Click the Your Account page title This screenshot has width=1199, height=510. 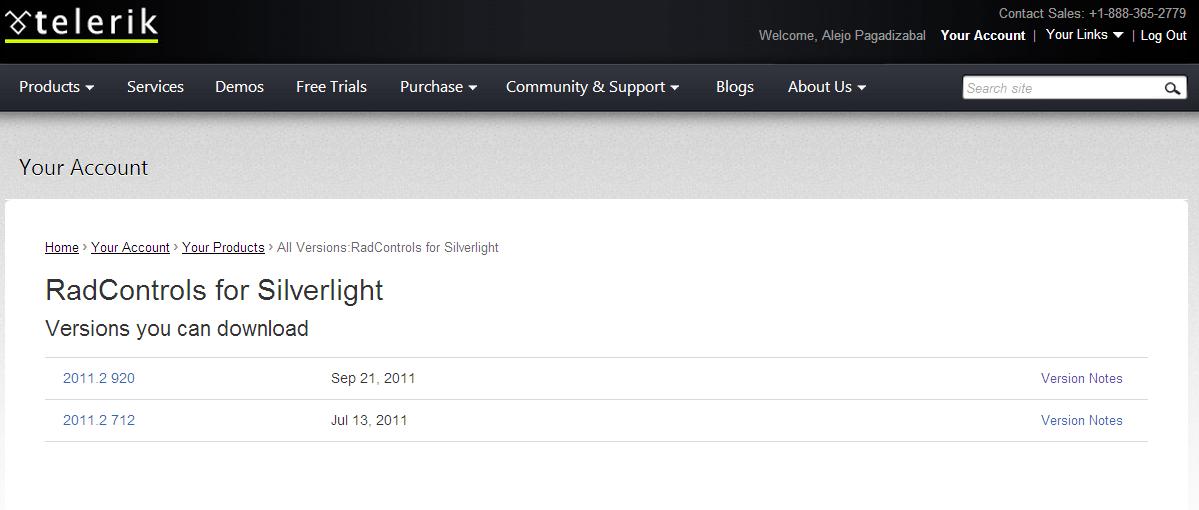click(x=83, y=167)
